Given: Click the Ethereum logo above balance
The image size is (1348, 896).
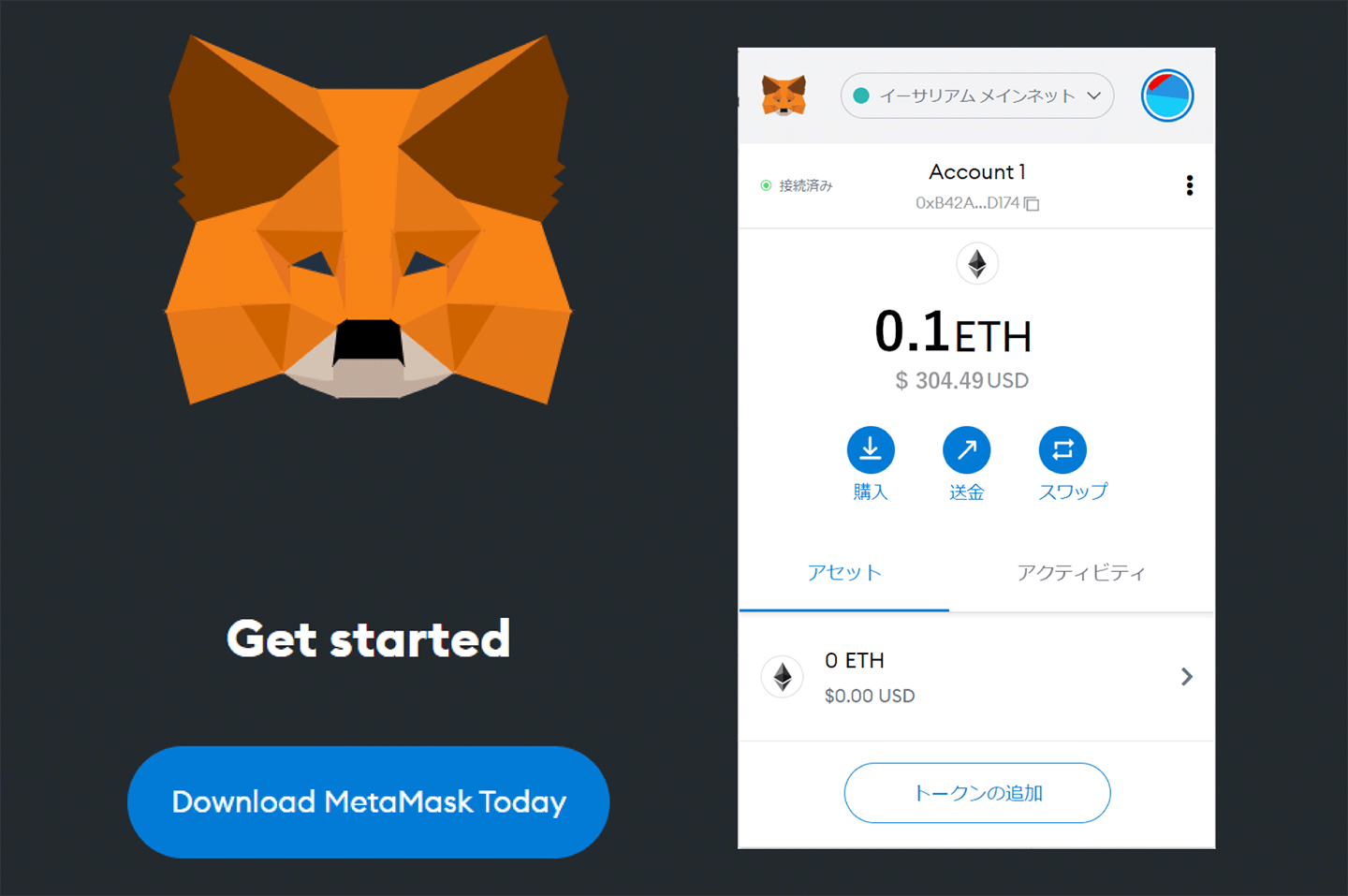Looking at the screenshot, I should pyautogui.click(x=977, y=264).
